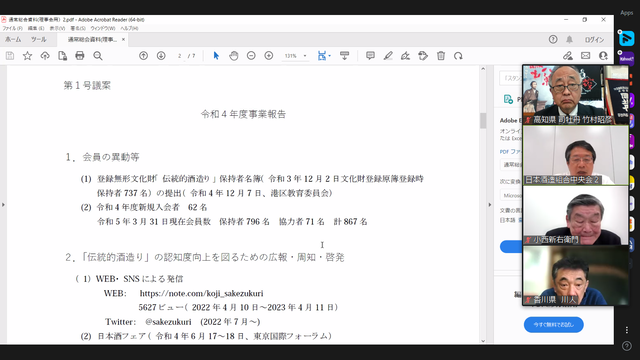Click the ログイン sign-in button
The width and height of the screenshot is (640, 360).
point(594,40)
